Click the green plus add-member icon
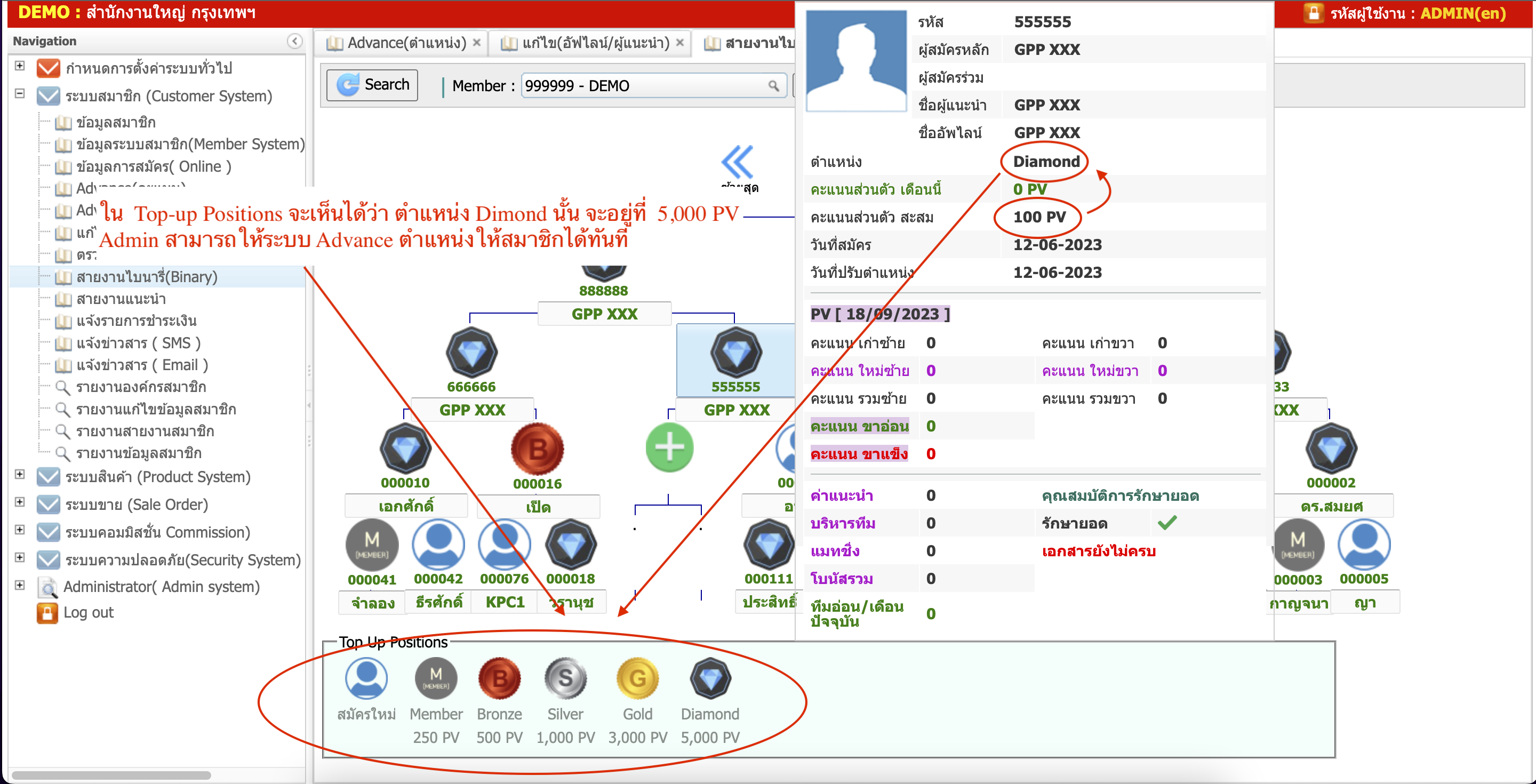Image resolution: width=1536 pixels, height=784 pixels. pos(669,449)
